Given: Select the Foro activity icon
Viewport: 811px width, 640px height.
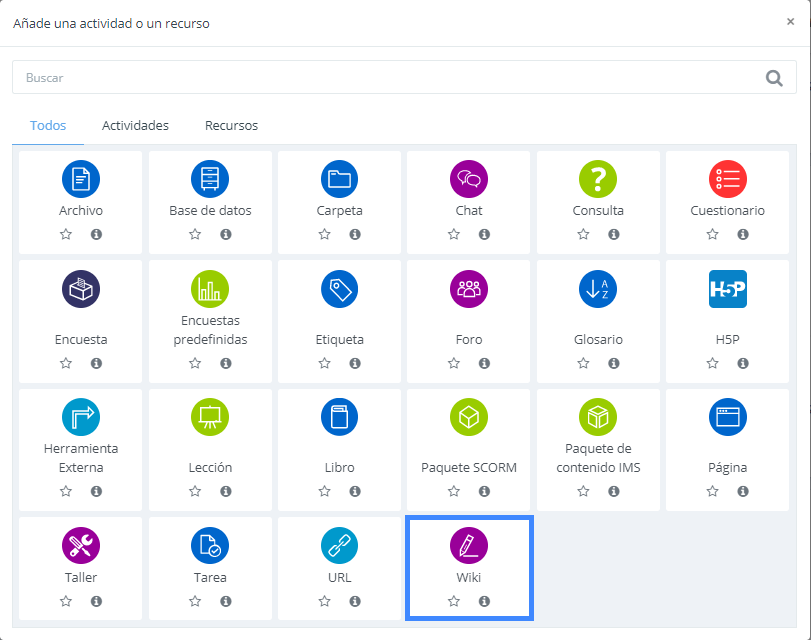Looking at the screenshot, I should pyautogui.click(x=469, y=289).
